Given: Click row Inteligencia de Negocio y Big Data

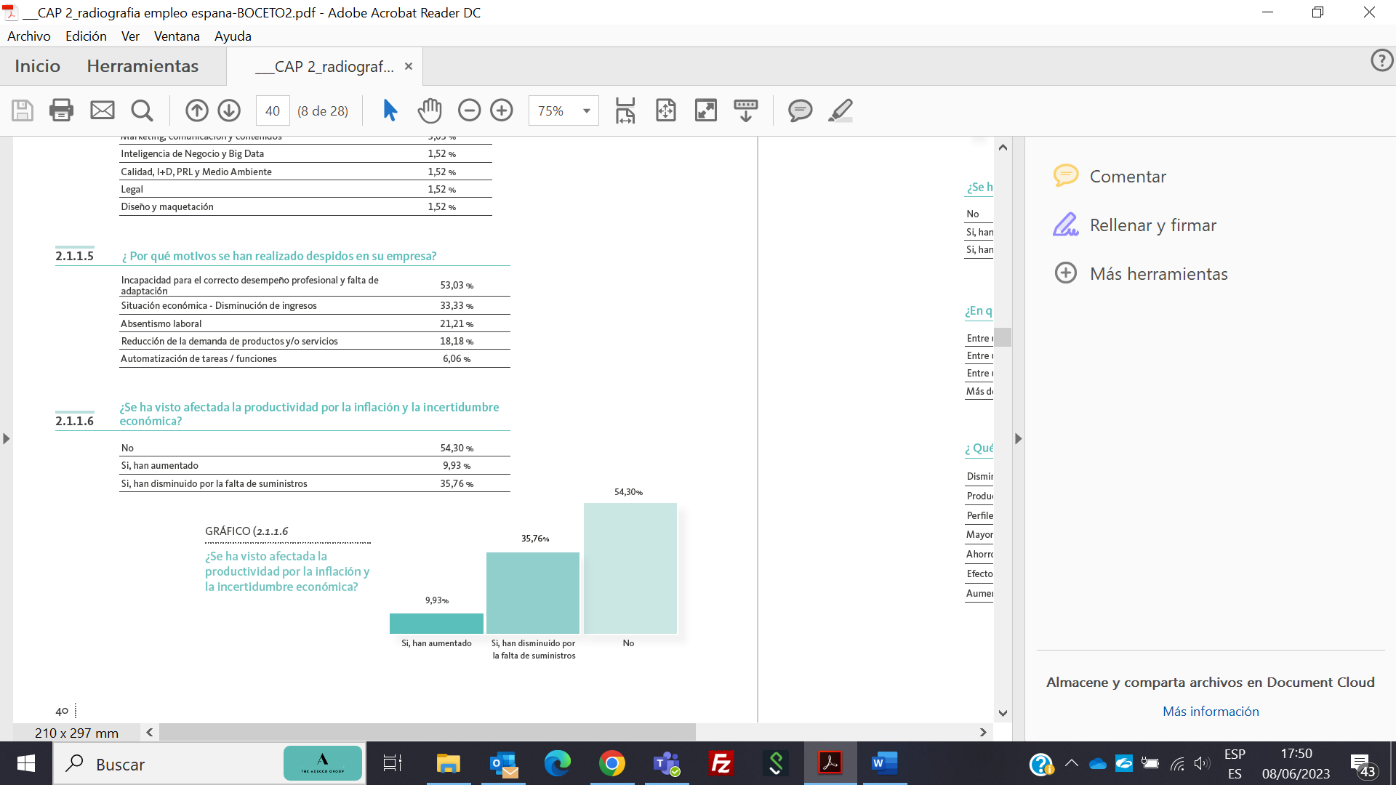Looking at the screenshot, I should point(305,154).
